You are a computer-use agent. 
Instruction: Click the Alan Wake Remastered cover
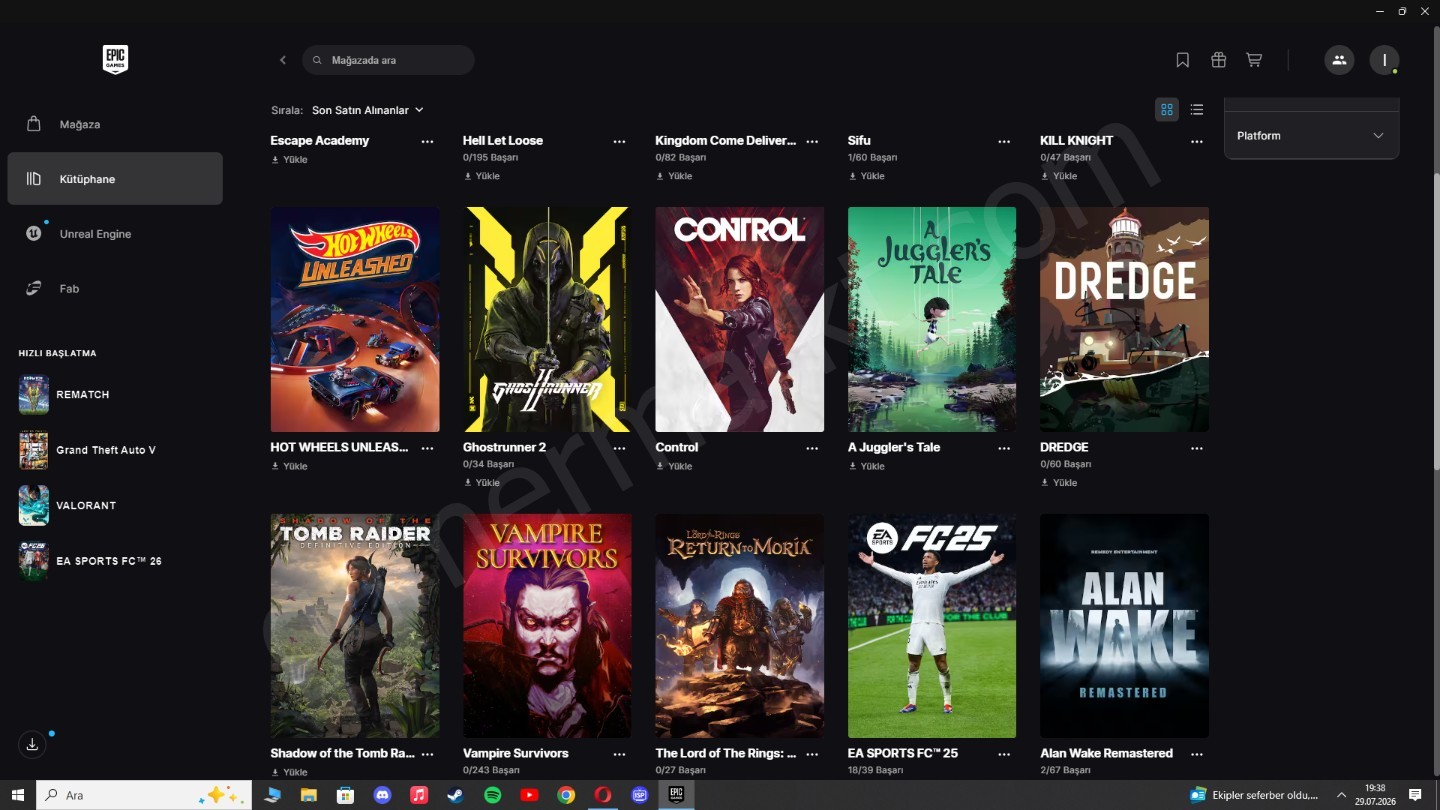1125,626
